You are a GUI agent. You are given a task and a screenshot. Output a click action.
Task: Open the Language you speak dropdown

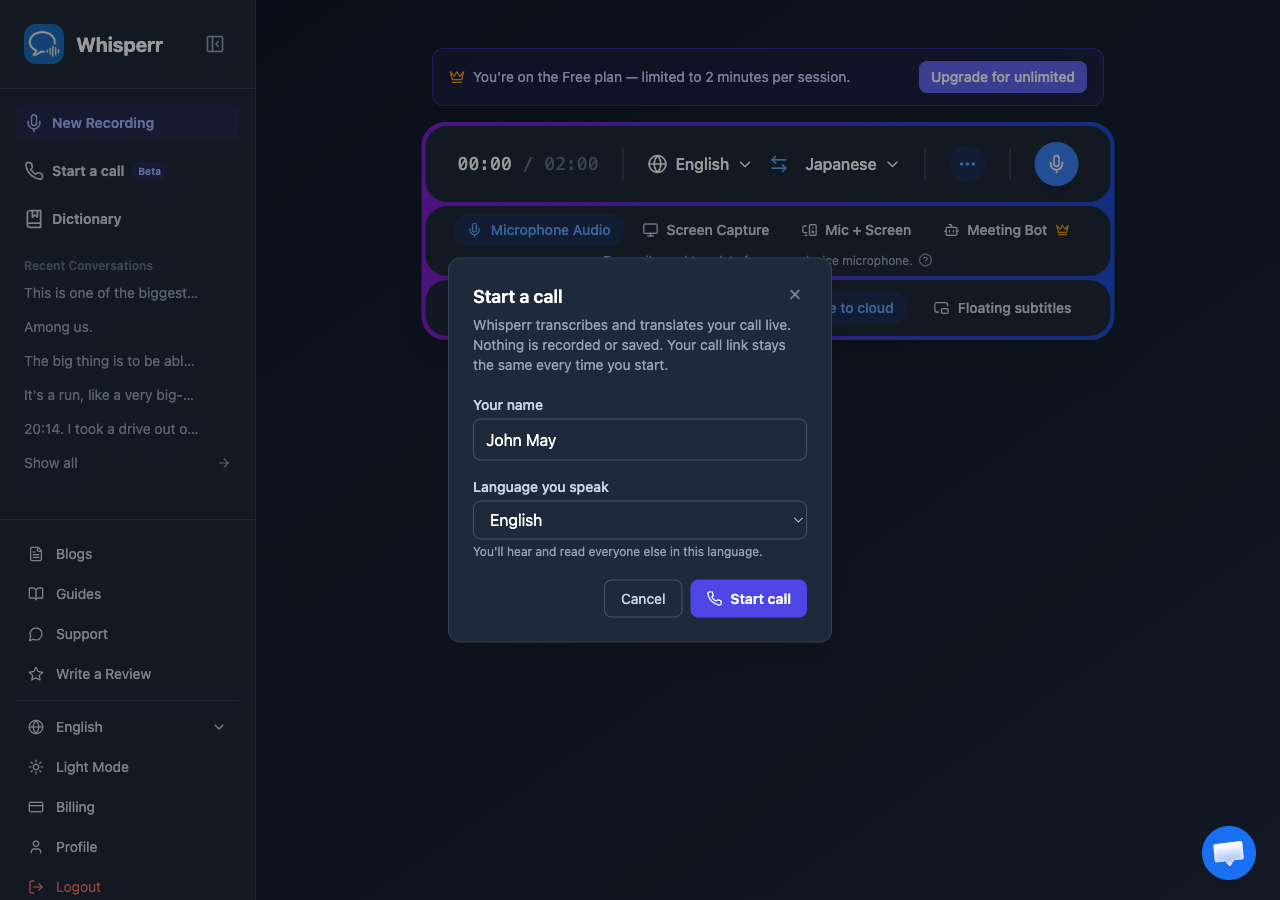(x=640, y=520)
